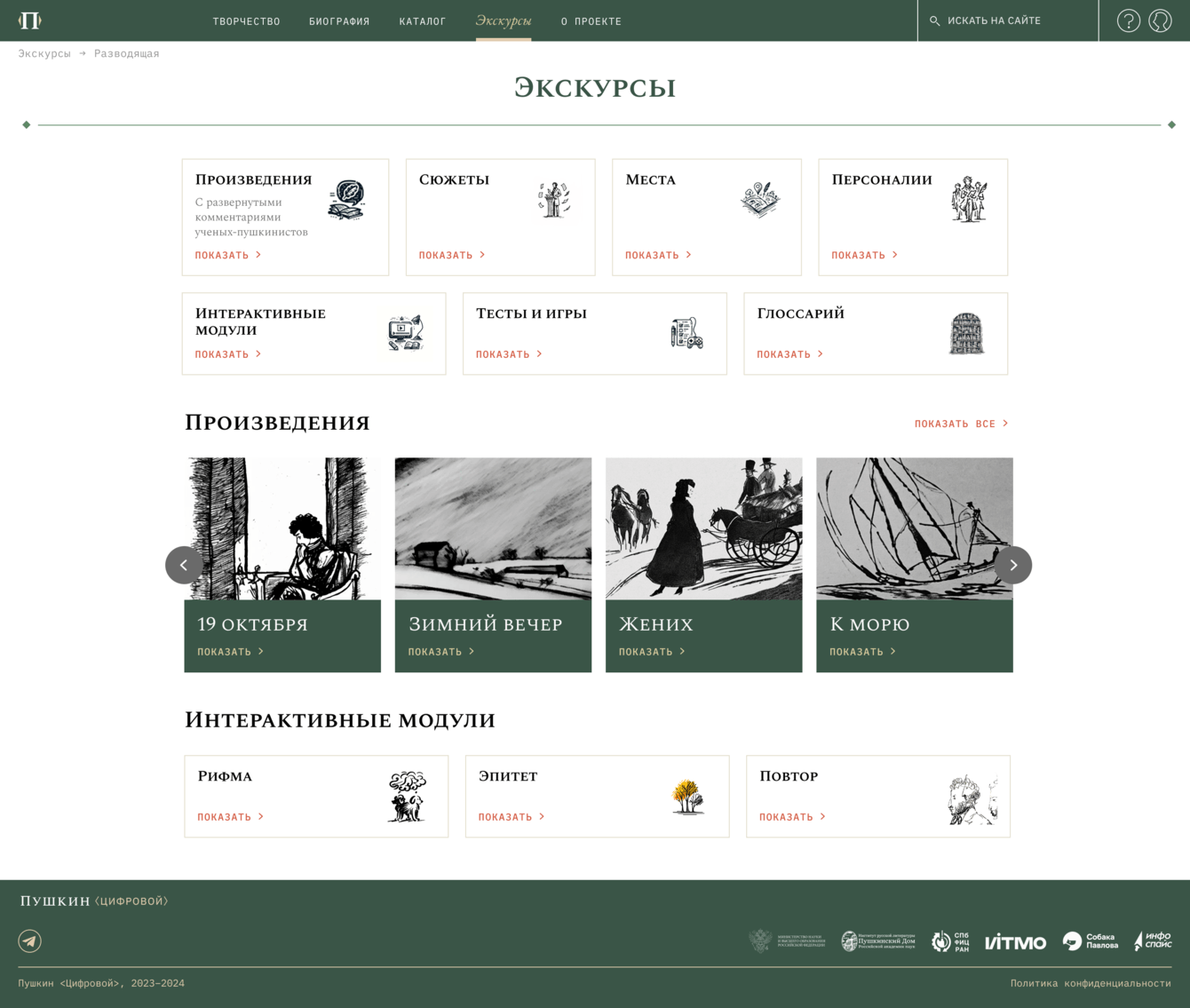Click Показать on the Глоссарий card
The width and height of the screenshot is (1190, 1008).
click(790, 354)
